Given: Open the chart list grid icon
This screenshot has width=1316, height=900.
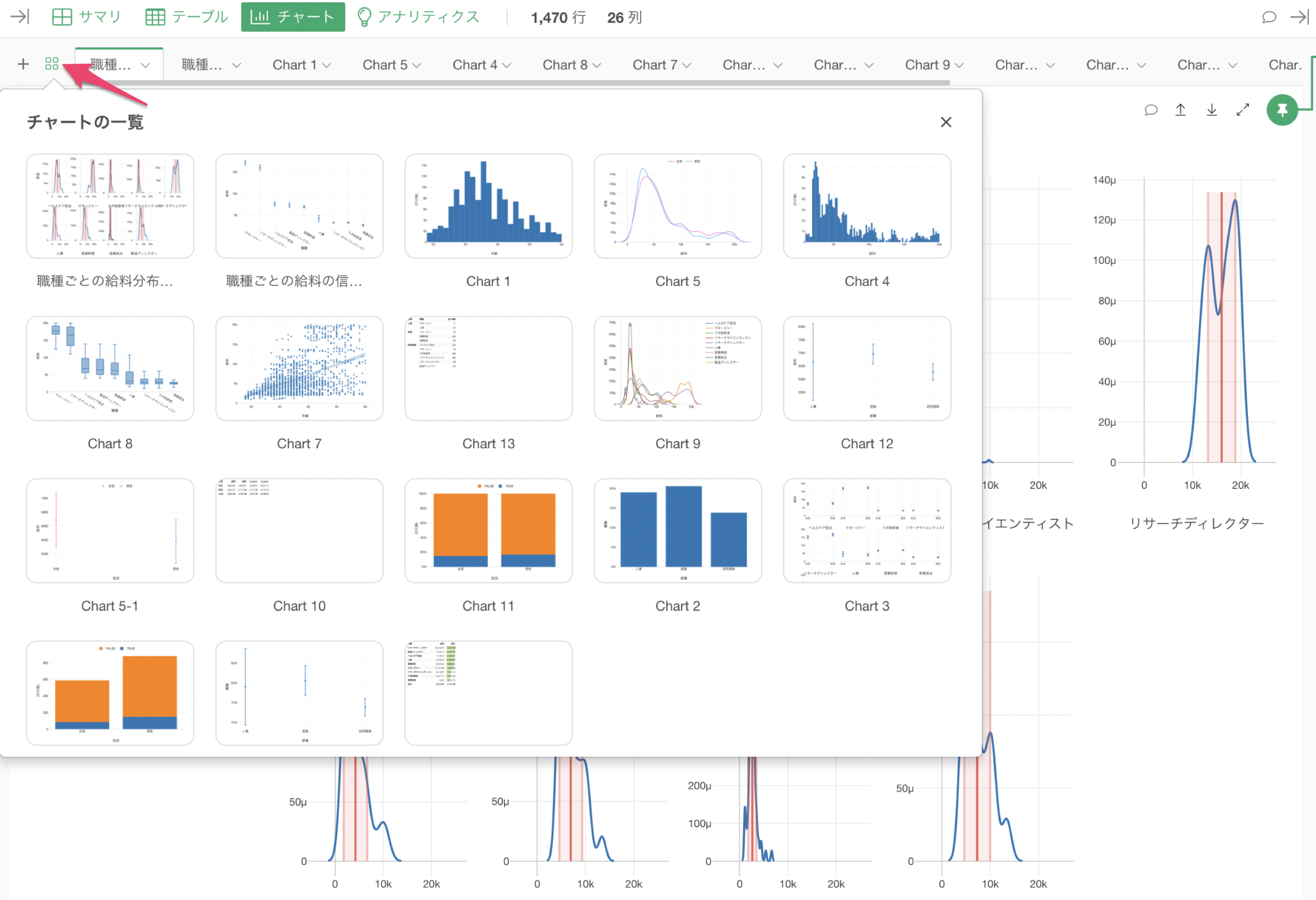Looking at the screenshot, I should pyautogui.click(x=52, y=64).
